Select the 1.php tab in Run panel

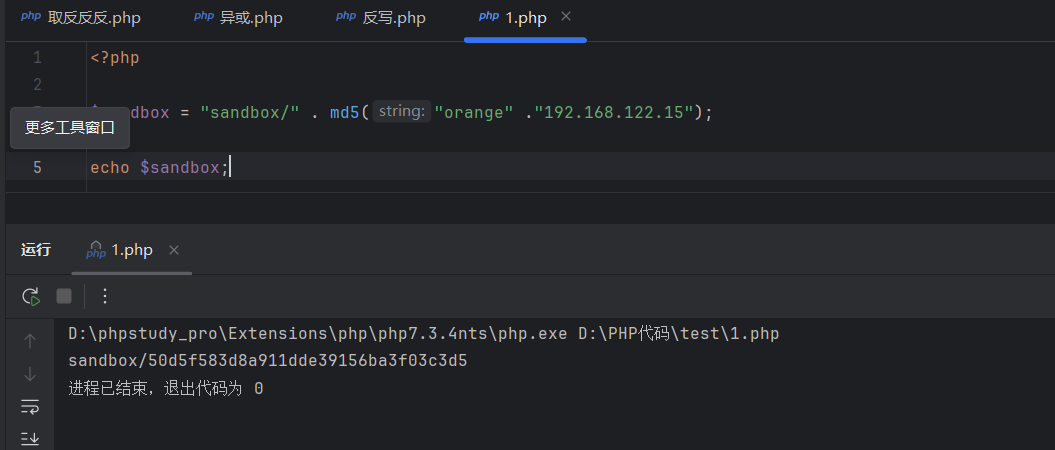pos(131,250)
